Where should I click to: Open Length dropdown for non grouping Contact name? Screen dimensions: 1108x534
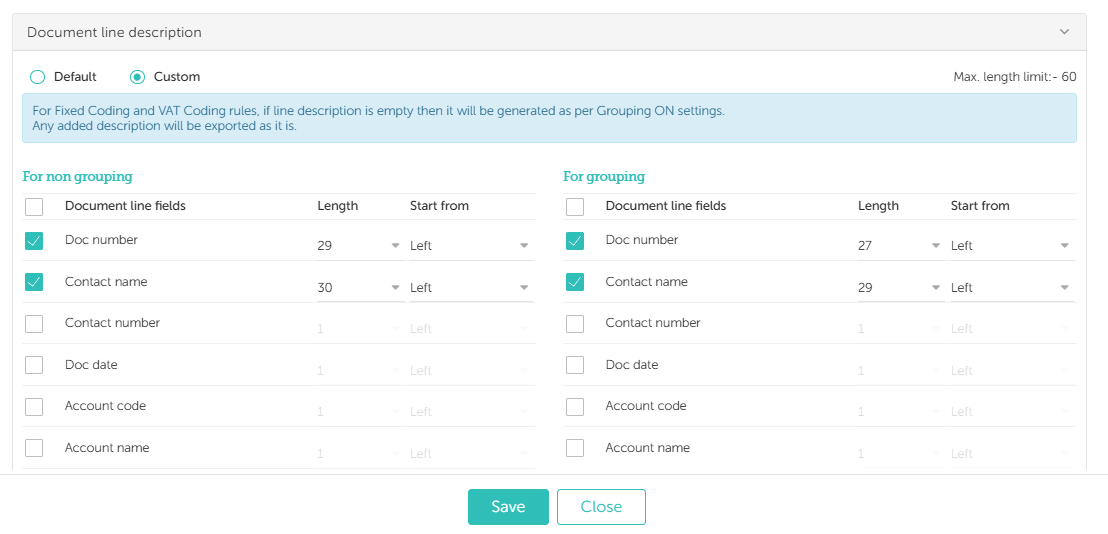(x=359, y=288)
